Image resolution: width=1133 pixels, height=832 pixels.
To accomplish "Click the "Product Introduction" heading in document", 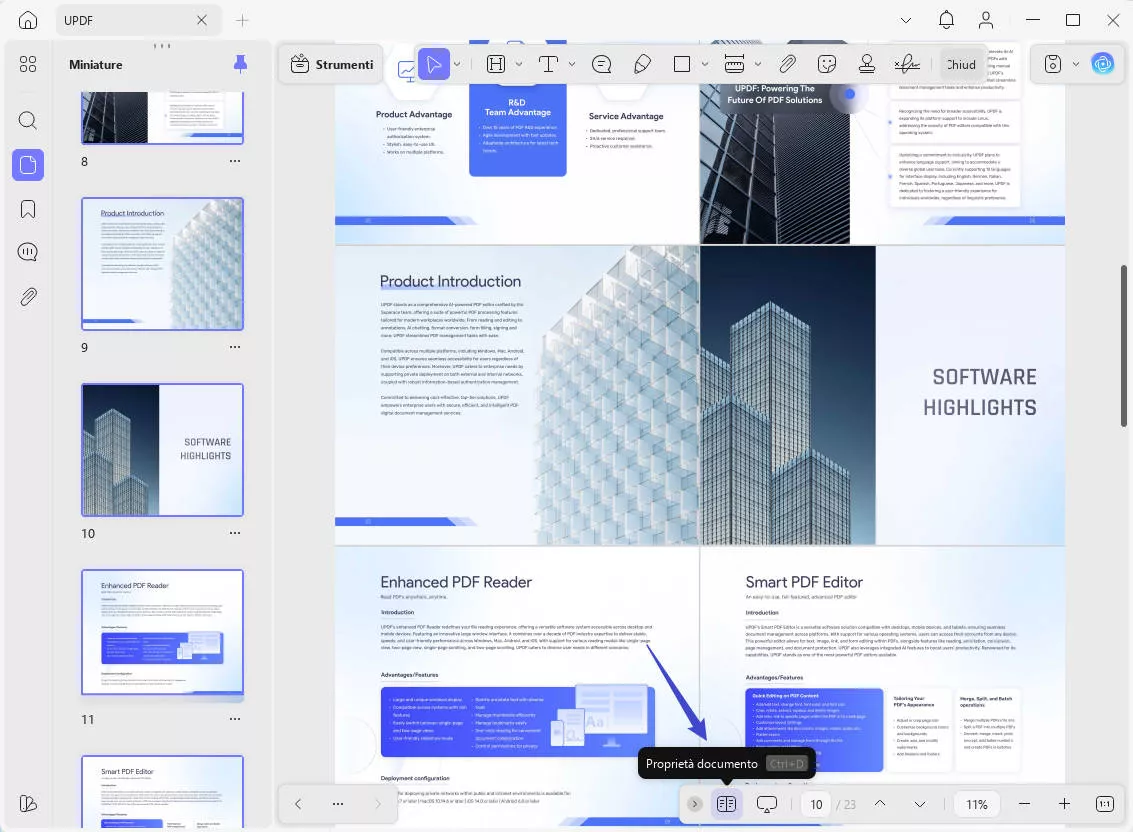I will [x=450, y=281].
